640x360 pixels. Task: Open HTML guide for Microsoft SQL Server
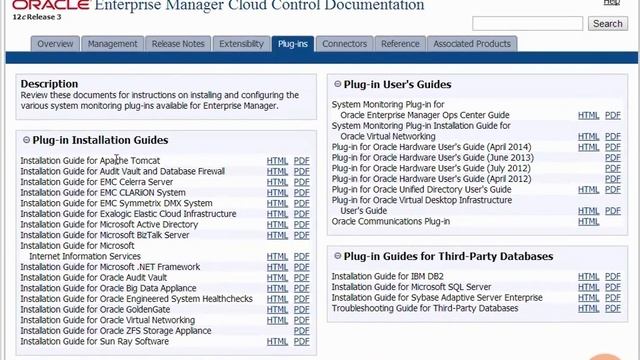588,287
